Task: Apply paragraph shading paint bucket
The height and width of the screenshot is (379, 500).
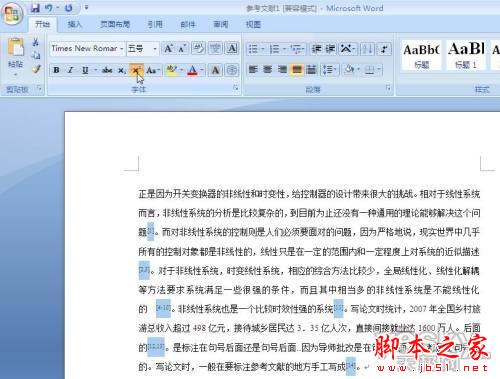Action: [350, 70]
